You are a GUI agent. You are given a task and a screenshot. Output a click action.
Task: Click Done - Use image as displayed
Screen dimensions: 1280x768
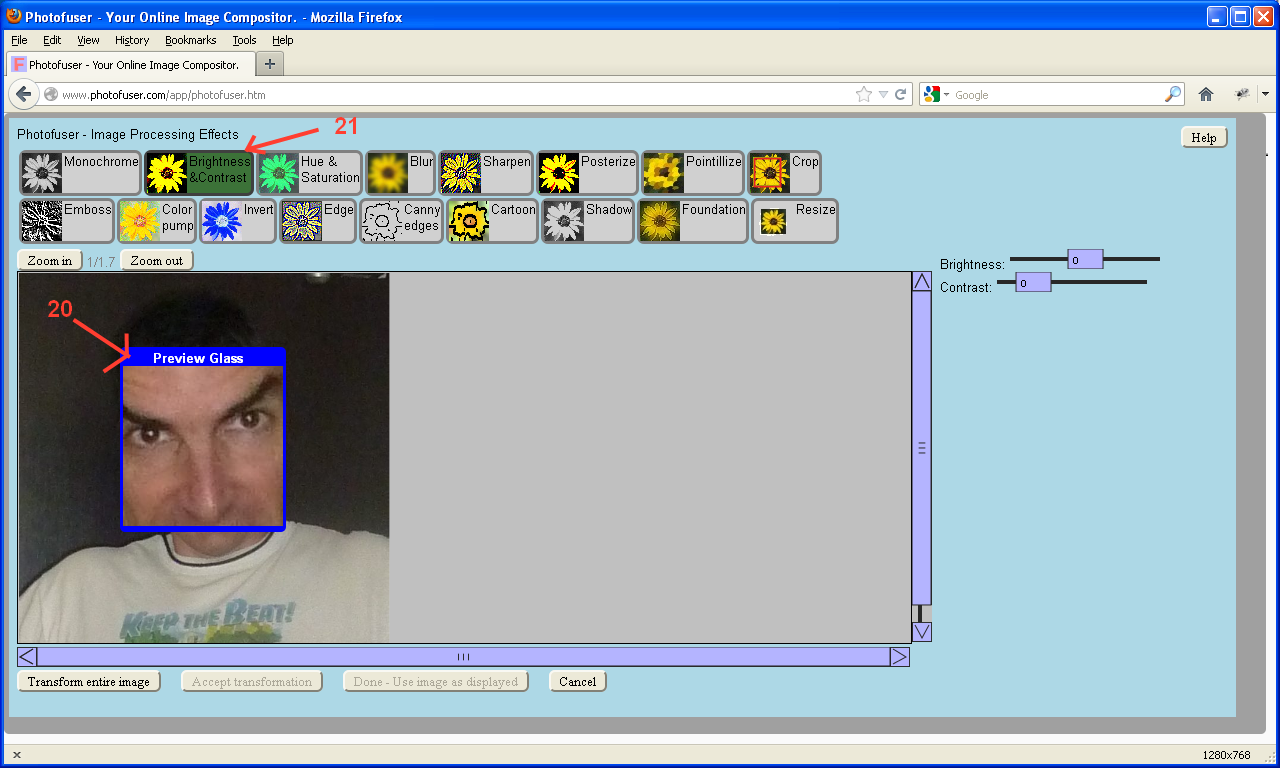tap(436, 682)
